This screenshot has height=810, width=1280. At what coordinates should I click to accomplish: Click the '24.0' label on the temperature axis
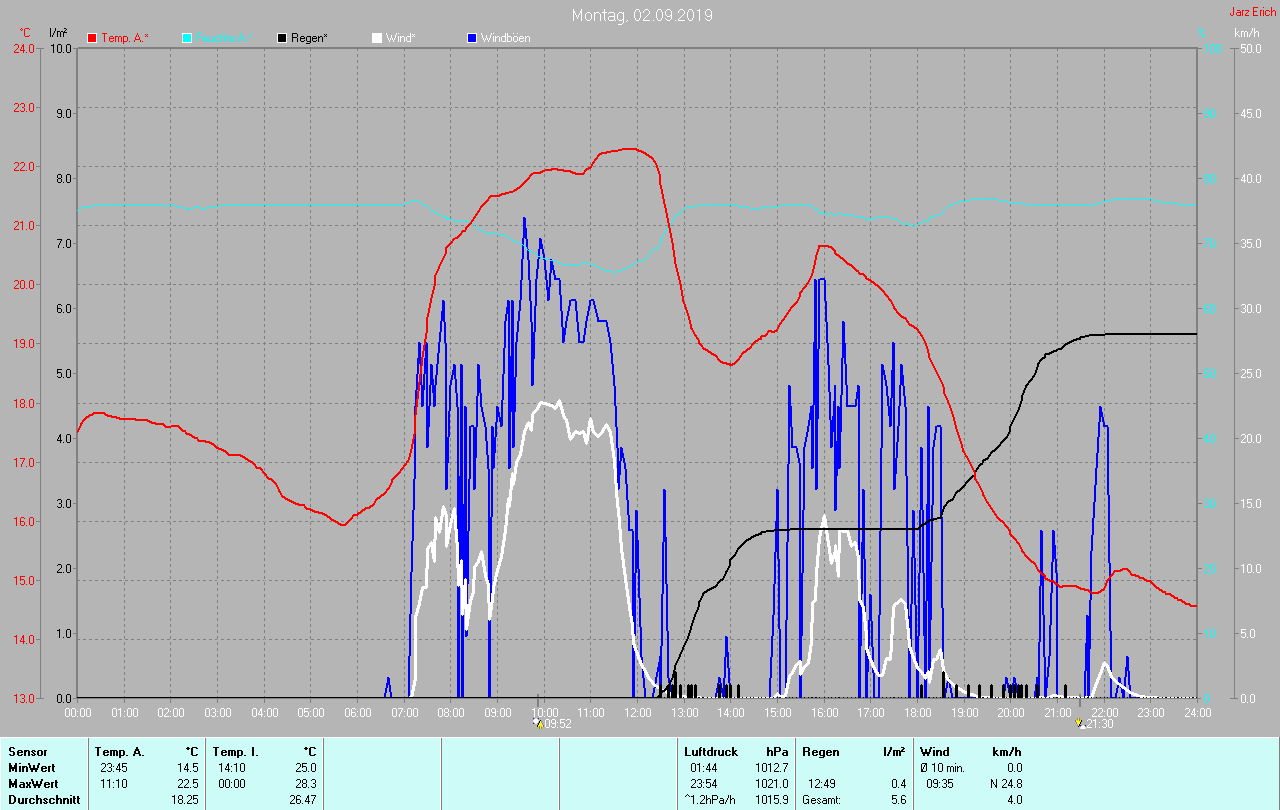[22, 48]
